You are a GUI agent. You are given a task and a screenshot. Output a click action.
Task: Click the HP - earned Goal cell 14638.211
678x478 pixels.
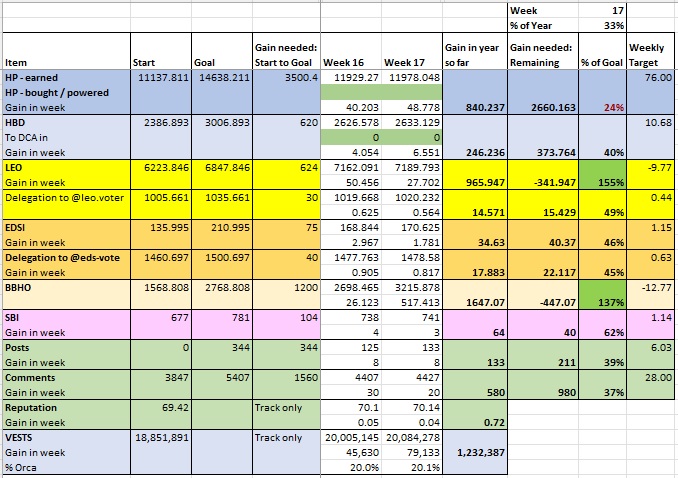tap(222, 77)
